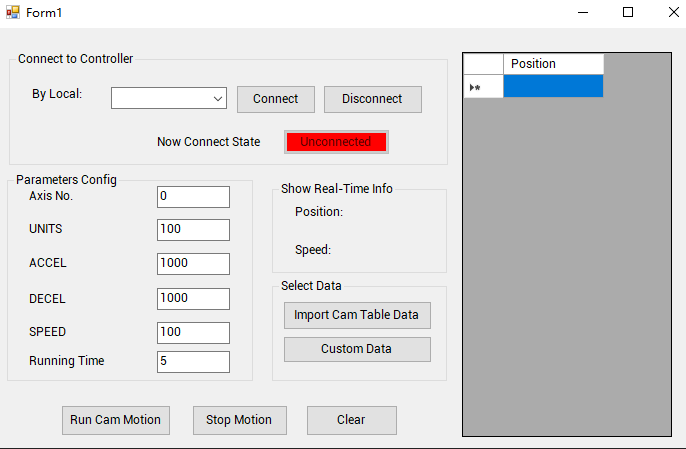The width and height of the screenshot is (686, 449).
Task: Click the Custom Data button
Action: coord(357,349)
